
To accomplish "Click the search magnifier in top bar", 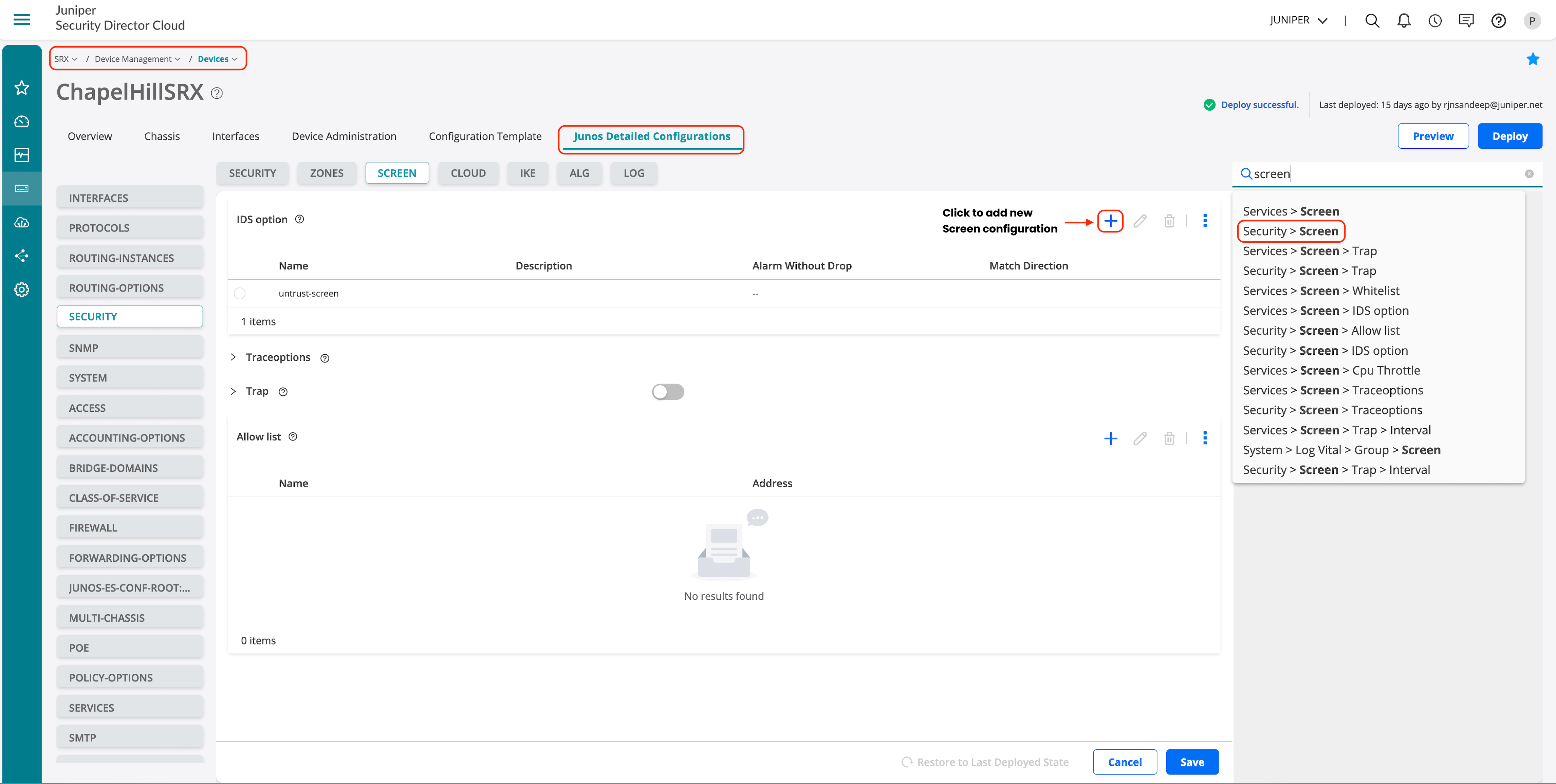I will (x=1372, y=21).
